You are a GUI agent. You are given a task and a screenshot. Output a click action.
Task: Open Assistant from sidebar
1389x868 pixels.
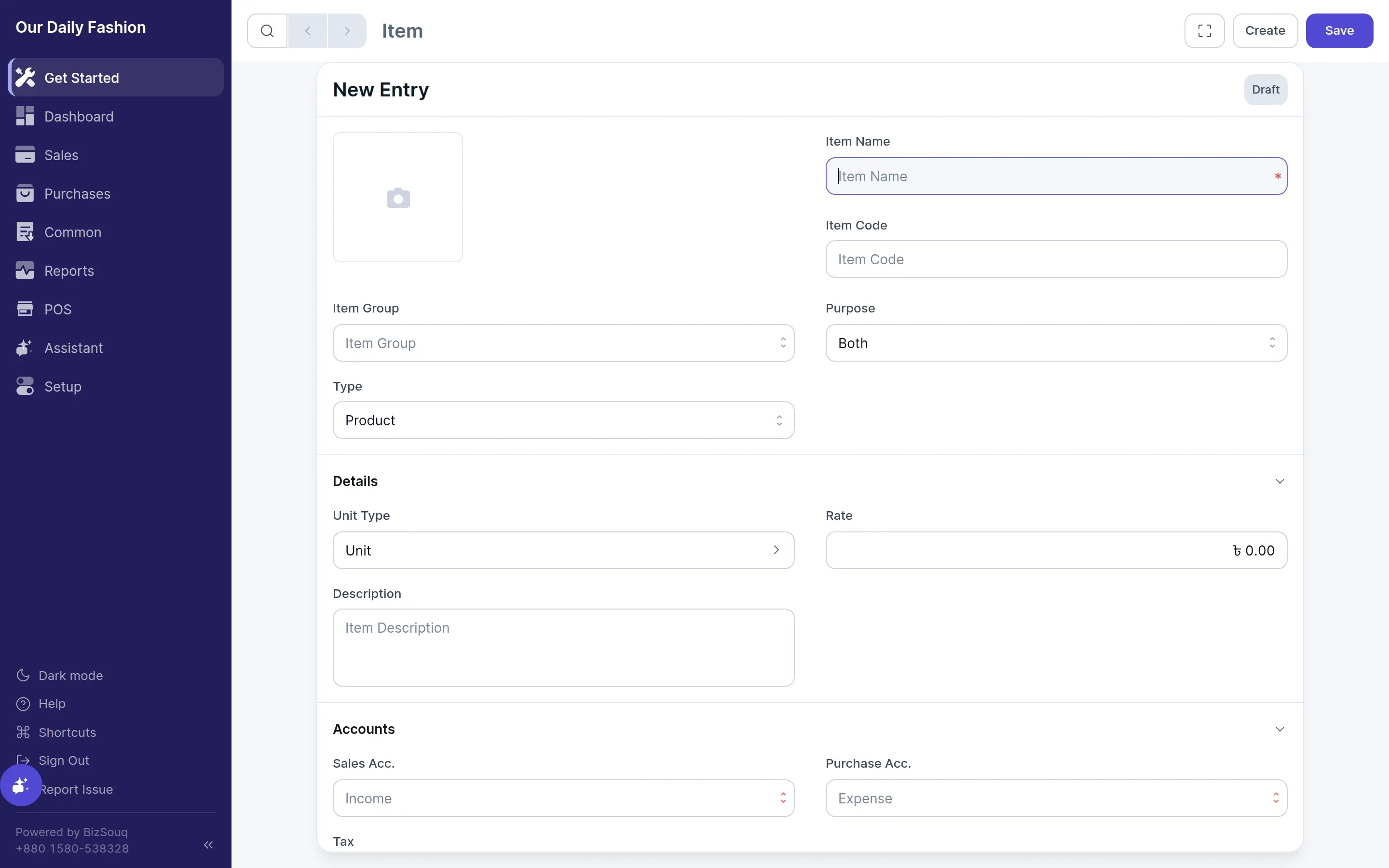(116, 347)
